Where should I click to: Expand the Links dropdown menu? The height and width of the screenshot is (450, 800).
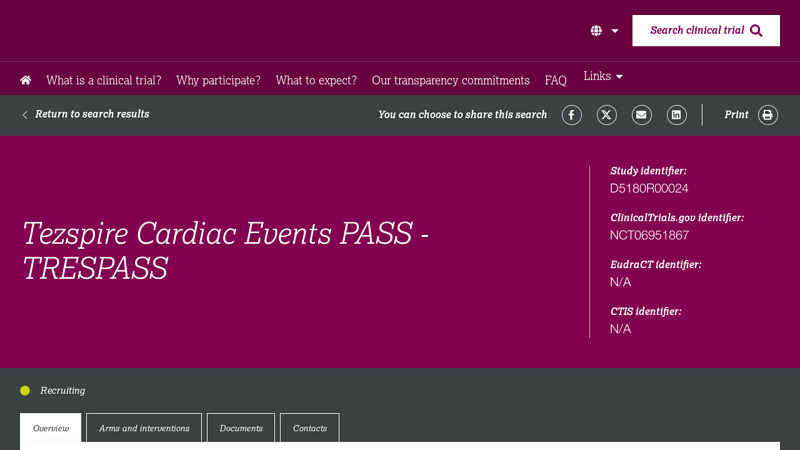click(603, 76)
